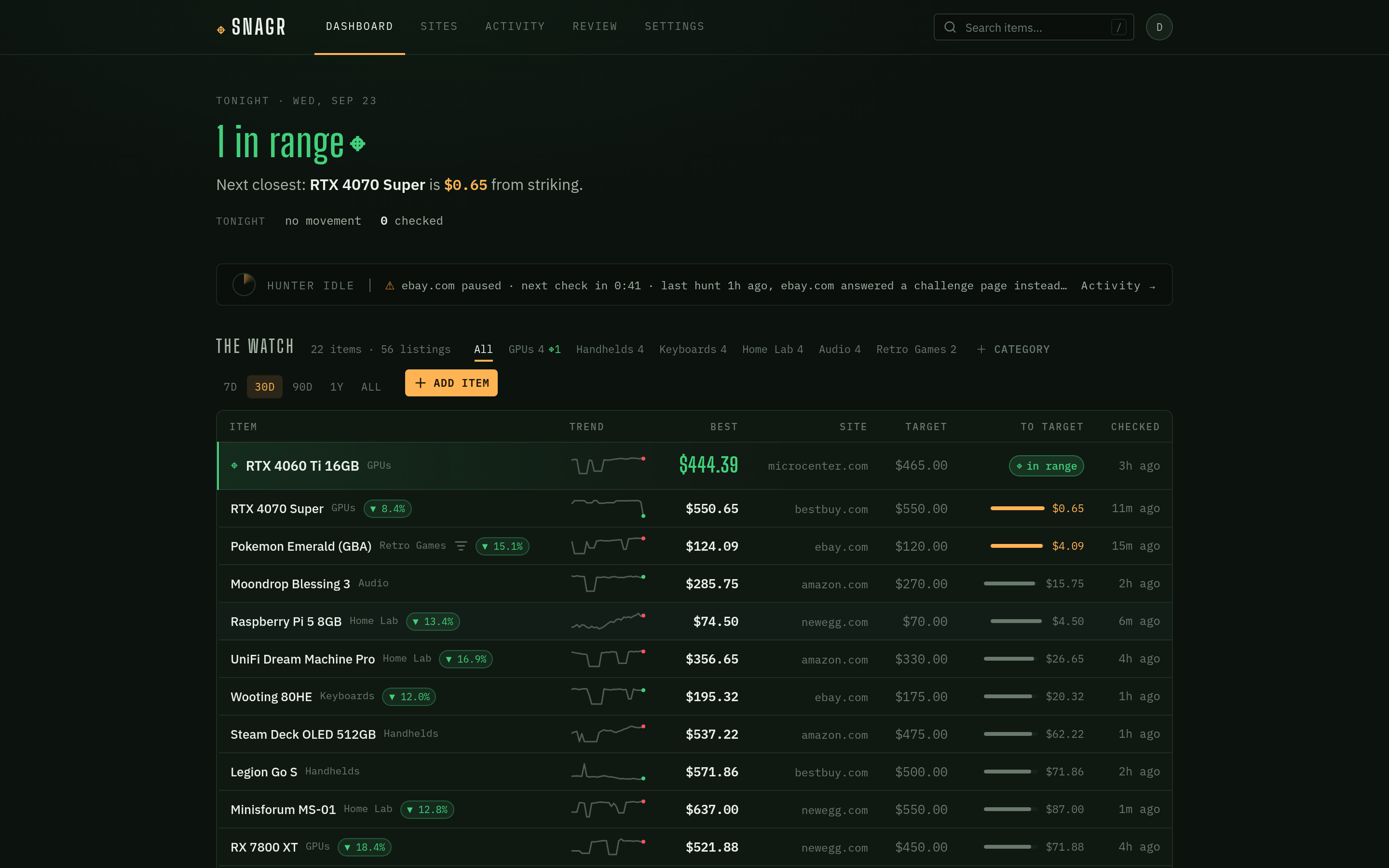Click the SNAGR crosshair logo icon
1389x868 pixels.
coord(221,30)
